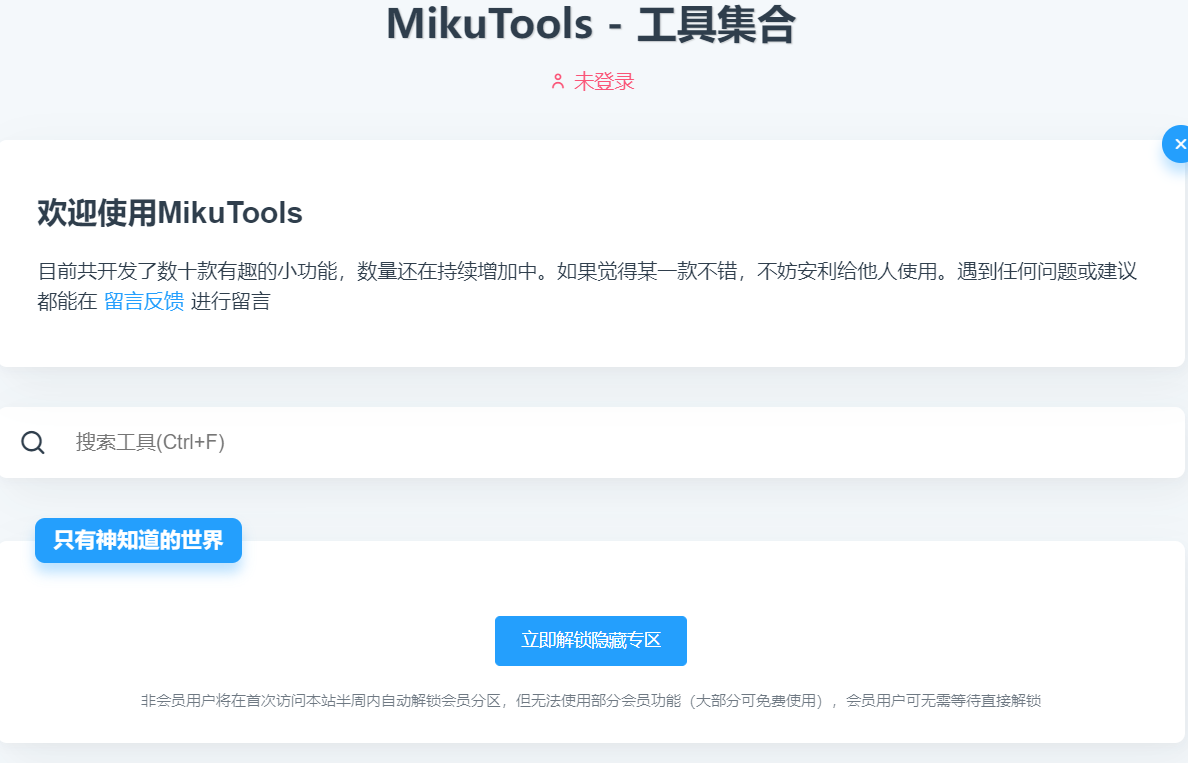The image size is (1188, 763).
Task: Click the Ctrl+F hint in search placeholder
Action: [x=190, y=442]
